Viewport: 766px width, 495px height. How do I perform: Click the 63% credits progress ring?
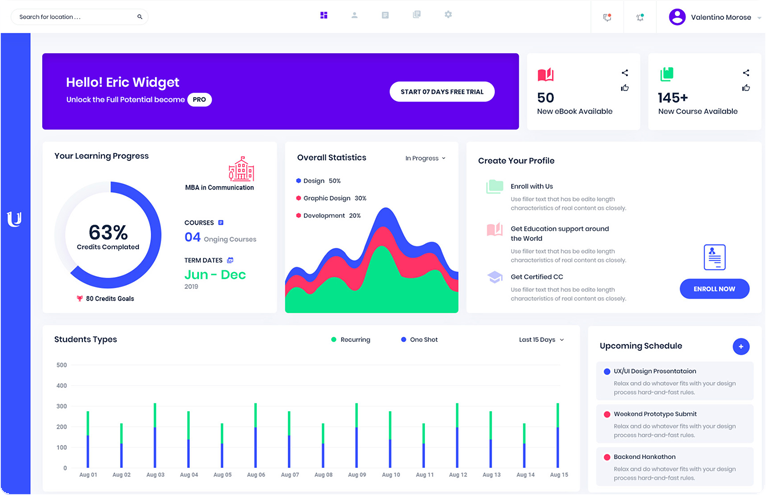pyautogui.click(x=107, y=236)
